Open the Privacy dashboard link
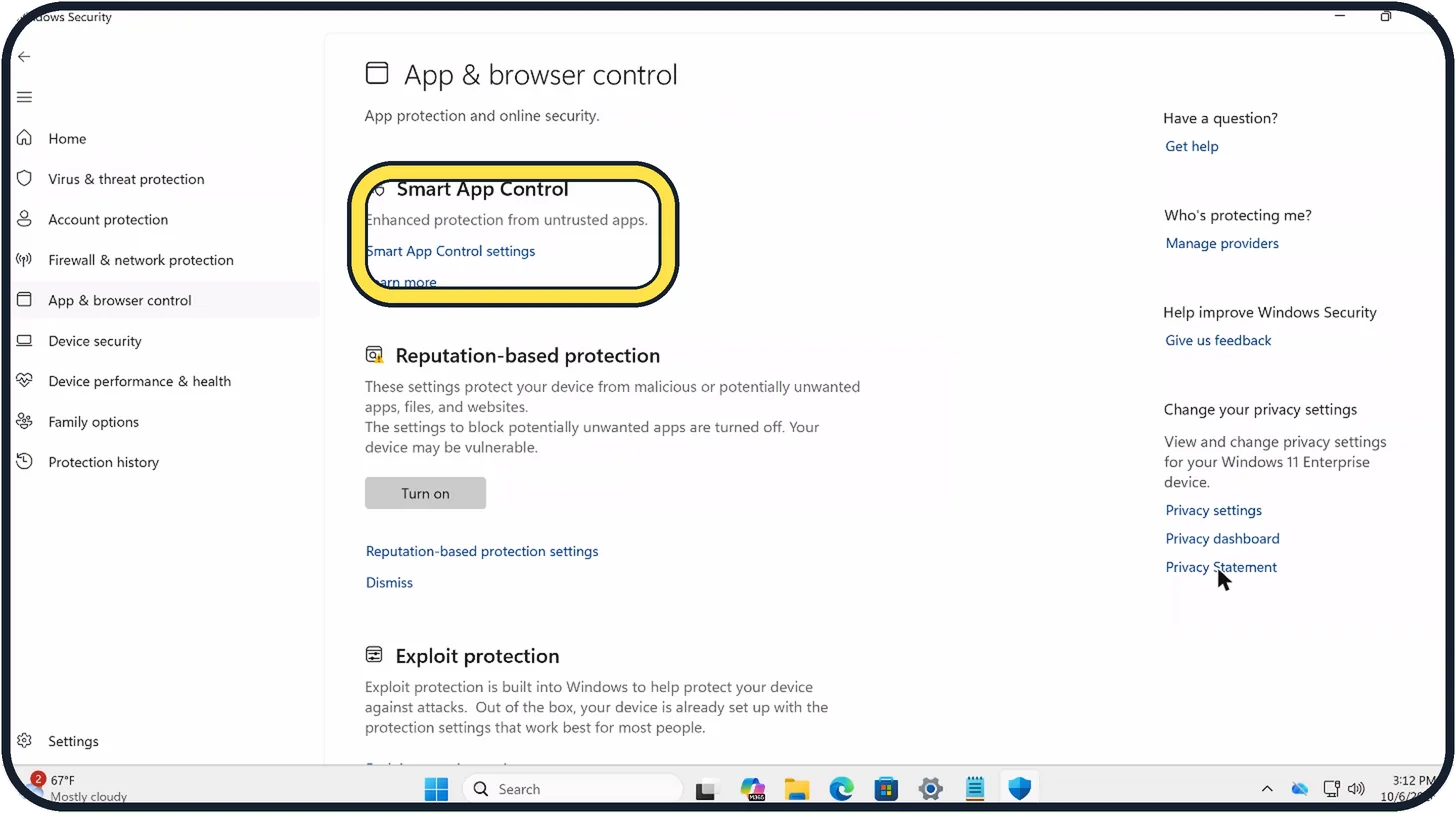 tap(1222, 538)
